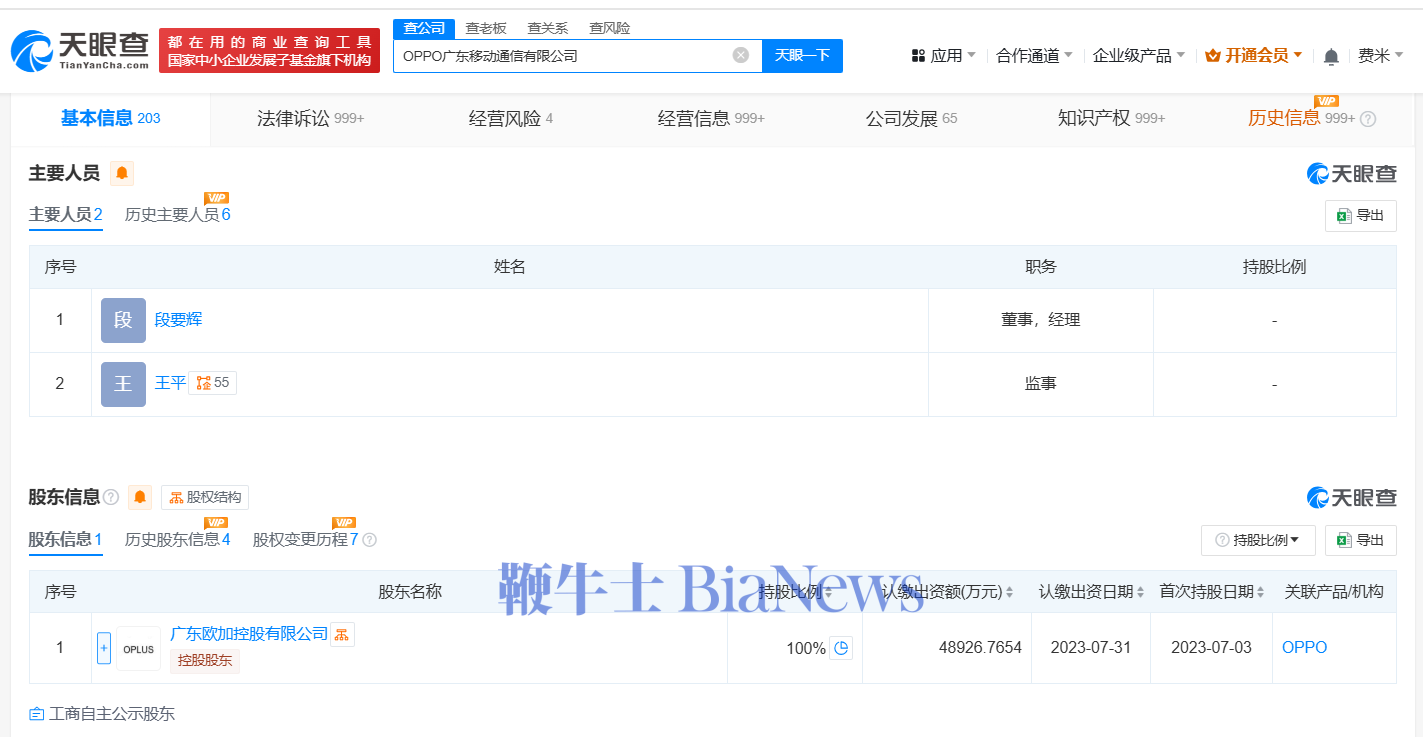Export the 股东信息 table via 导出

pos(1360,540)
